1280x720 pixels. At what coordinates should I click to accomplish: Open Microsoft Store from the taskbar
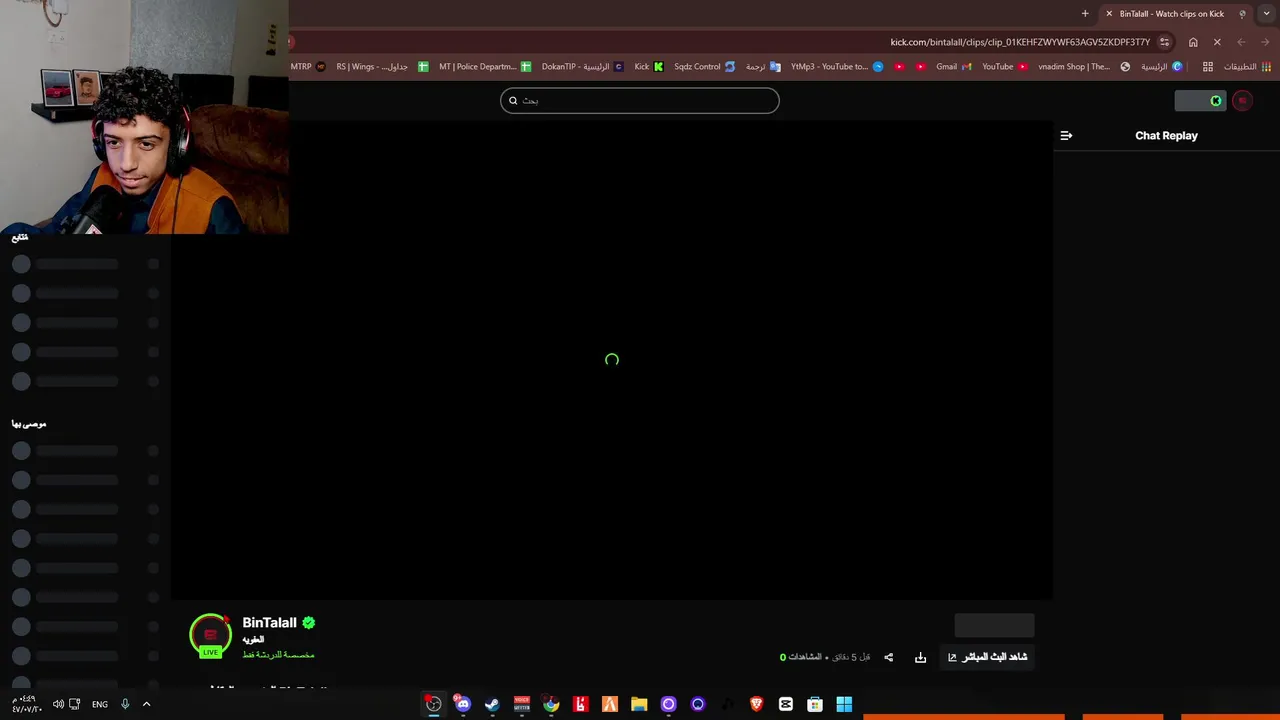tap(815, 704)
